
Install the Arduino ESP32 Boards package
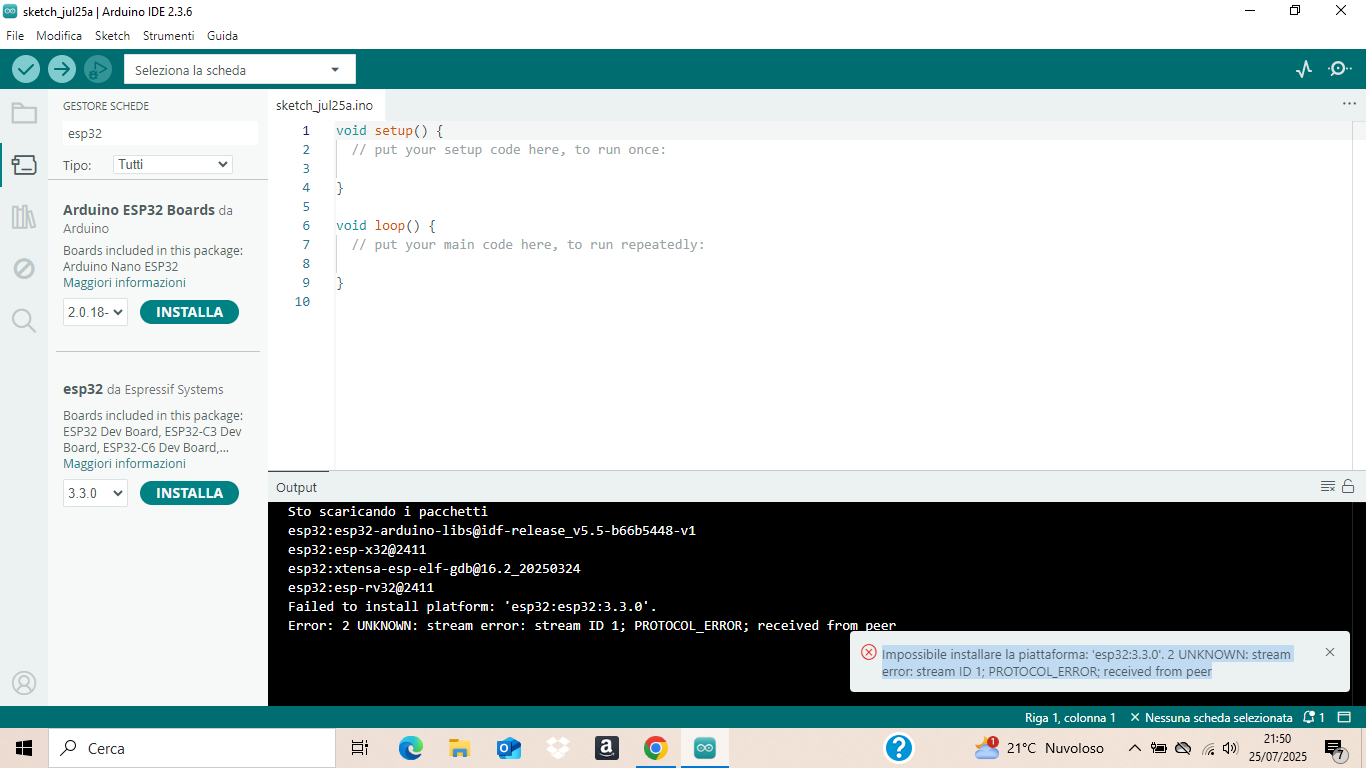pos(189,312)
